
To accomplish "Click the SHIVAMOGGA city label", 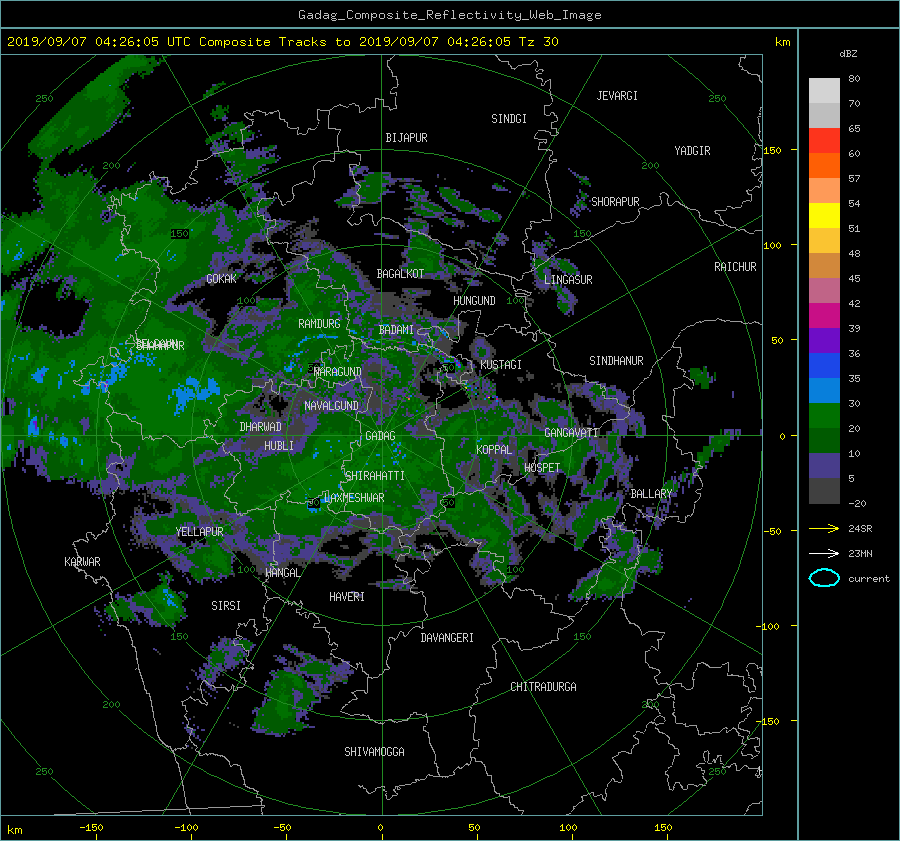I will point(374,752).
